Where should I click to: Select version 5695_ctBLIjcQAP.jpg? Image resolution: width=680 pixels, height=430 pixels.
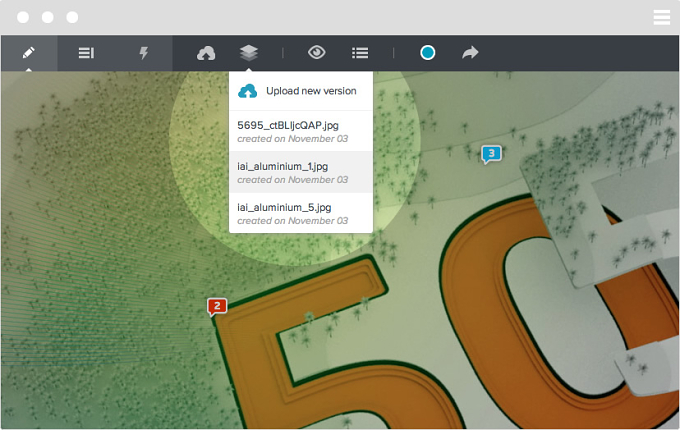(x=301, y=131)
